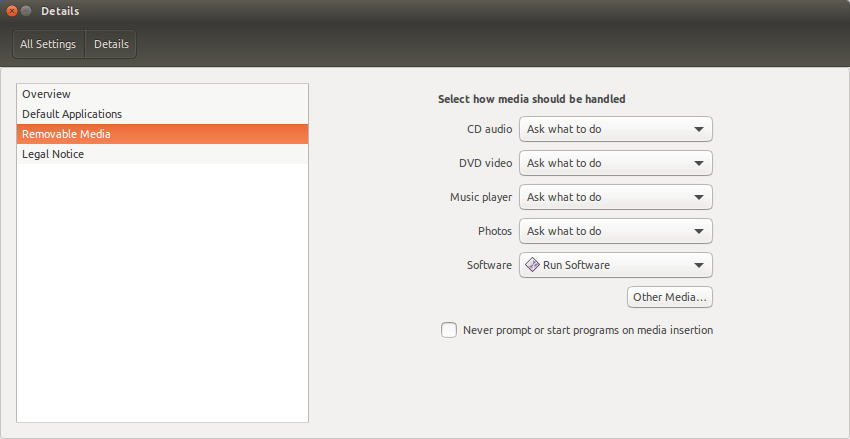Click the Other Media... button
Image resolution: width=850 pixels, height=439 pixels.
(670, 297)
